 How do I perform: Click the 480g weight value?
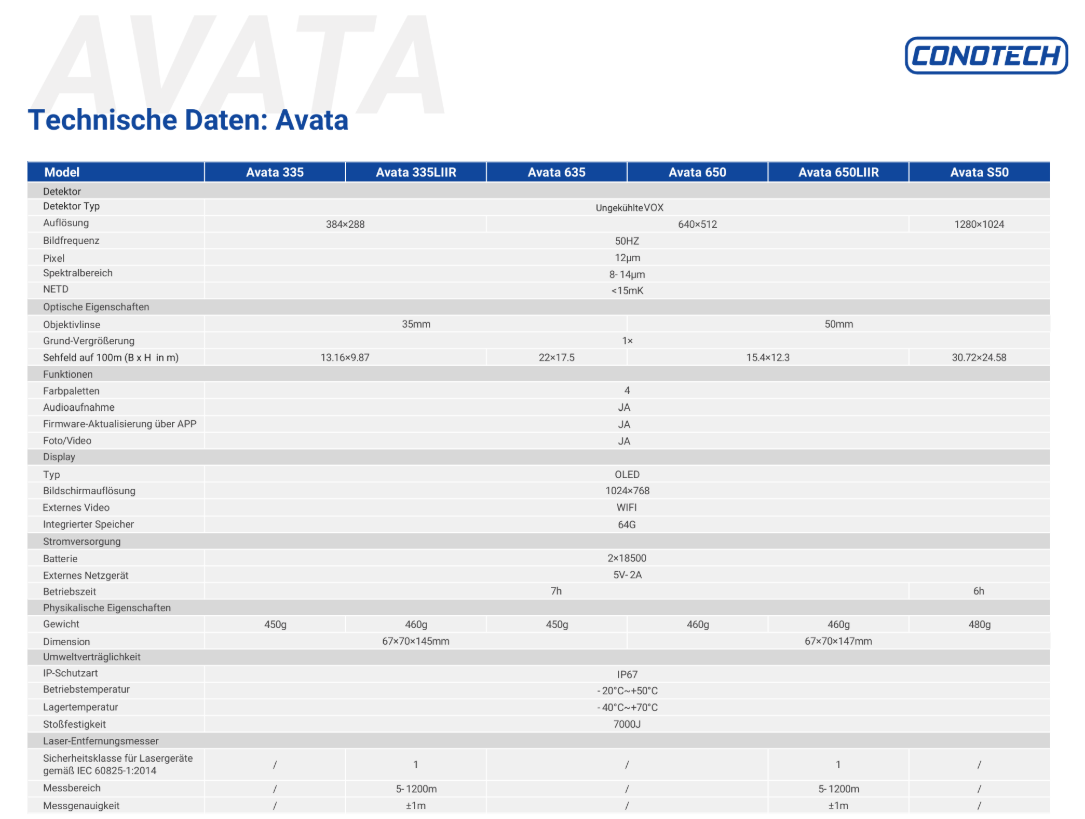[x=979, y=624]
